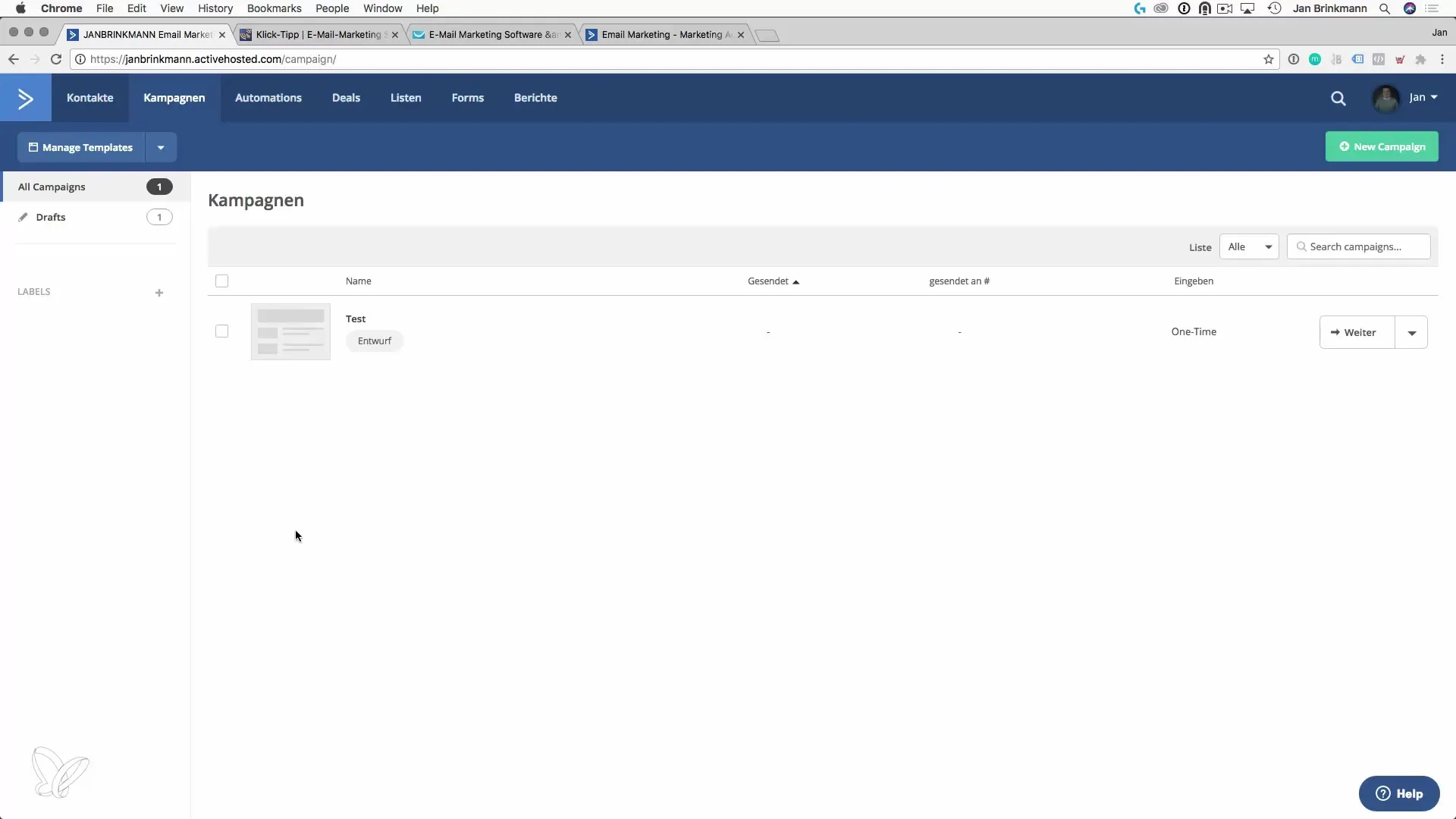Bookmark page with star icon
The image size is (1456, 819).
1269,59
